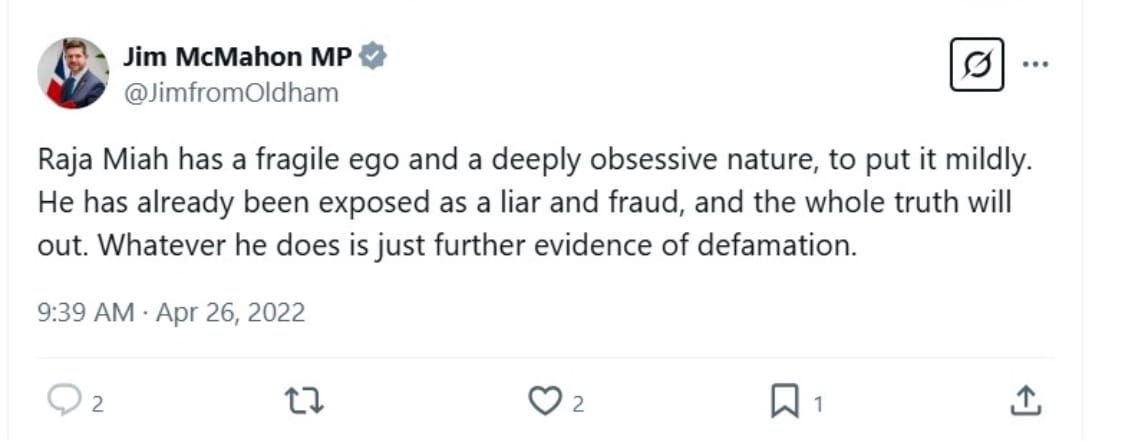Click the blue verified checkmark badge
This screenshot has width=1125, height=441.
point(373,57)
